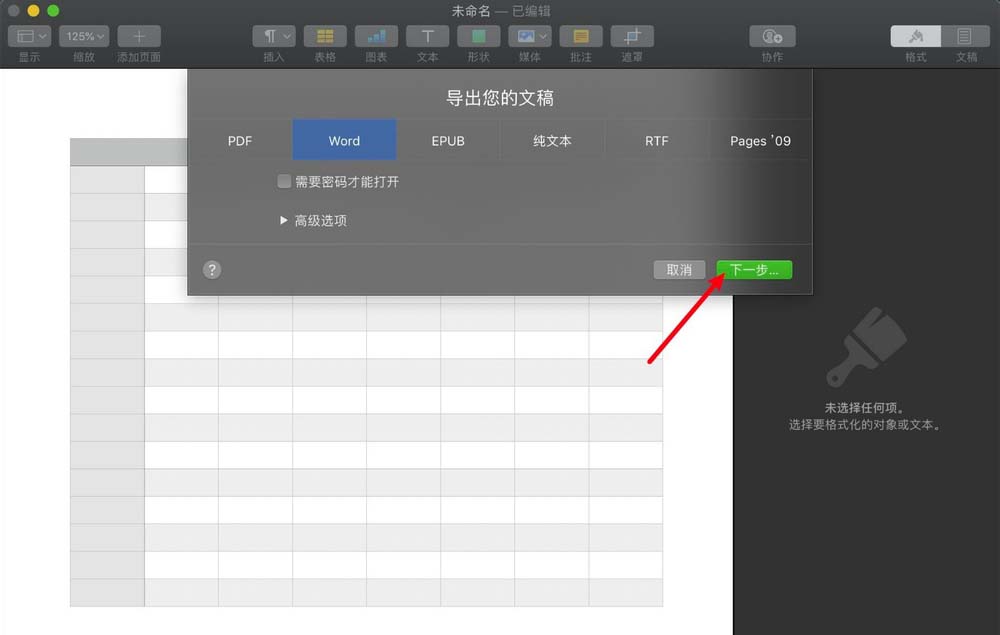Click the green fullscreen window button
The width and height of the screenshot is (1000, 635).
coord(53,10)
